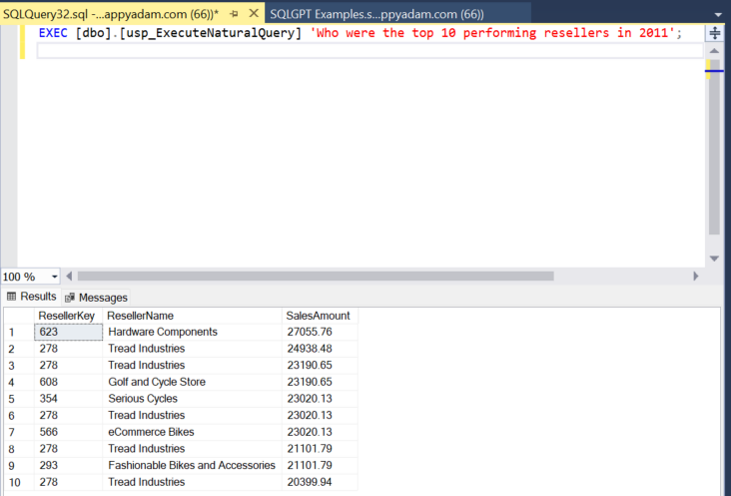This screenshot has width=731, height=496.
Task: Click the usp_ExecuteNaturalQuery procedure name
Action: tap(210, 33)
